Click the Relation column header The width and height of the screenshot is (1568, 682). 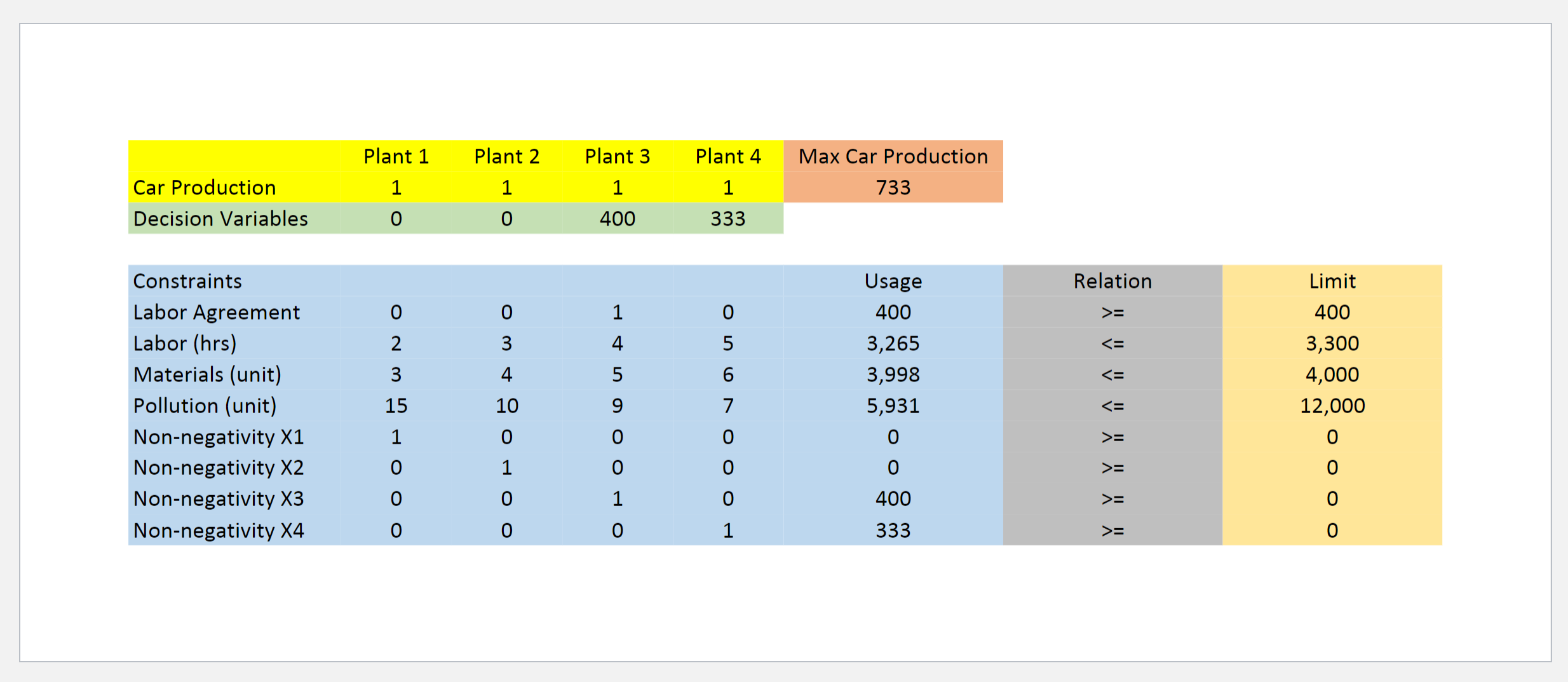[x=1111, y=280]
